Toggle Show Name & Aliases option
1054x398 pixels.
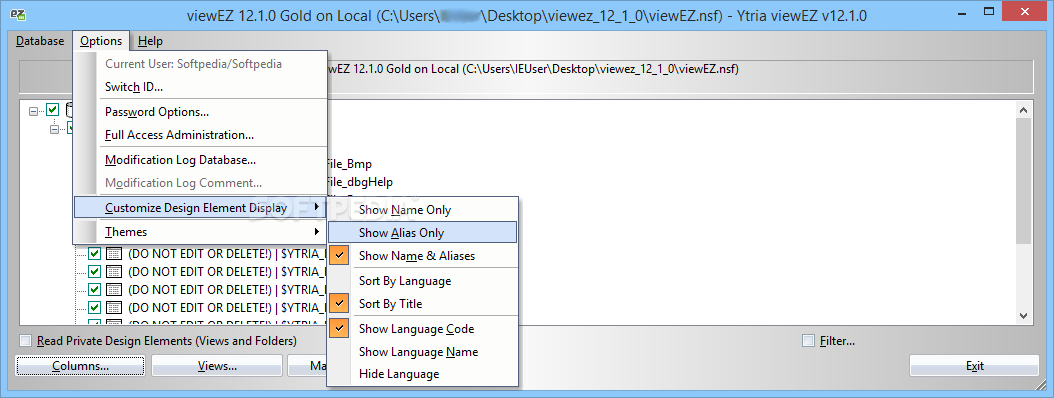422,255
